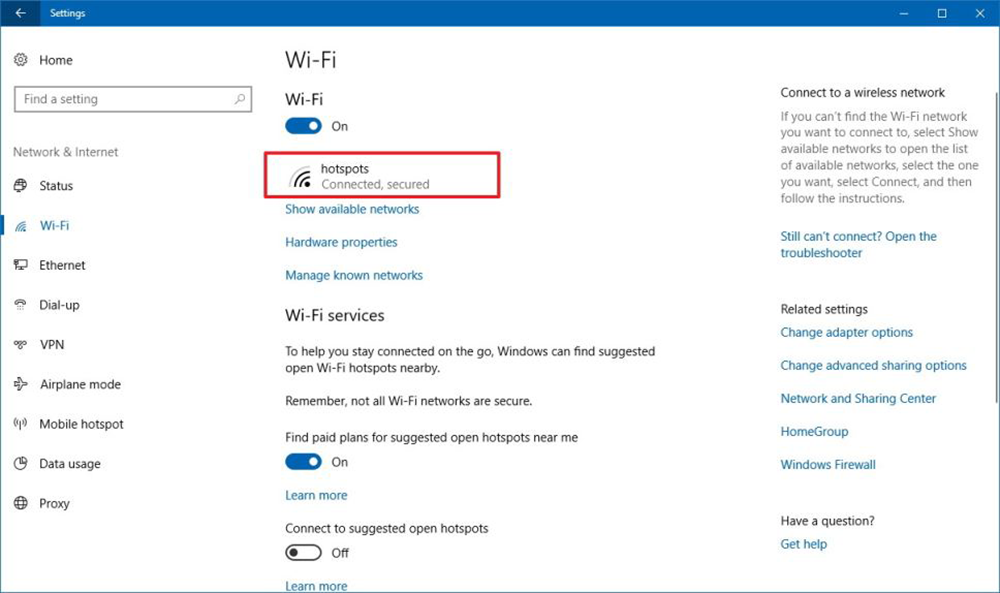The image size is (1000, 593).
Task: Open Hardware properties link
Action: coord(341,242)
